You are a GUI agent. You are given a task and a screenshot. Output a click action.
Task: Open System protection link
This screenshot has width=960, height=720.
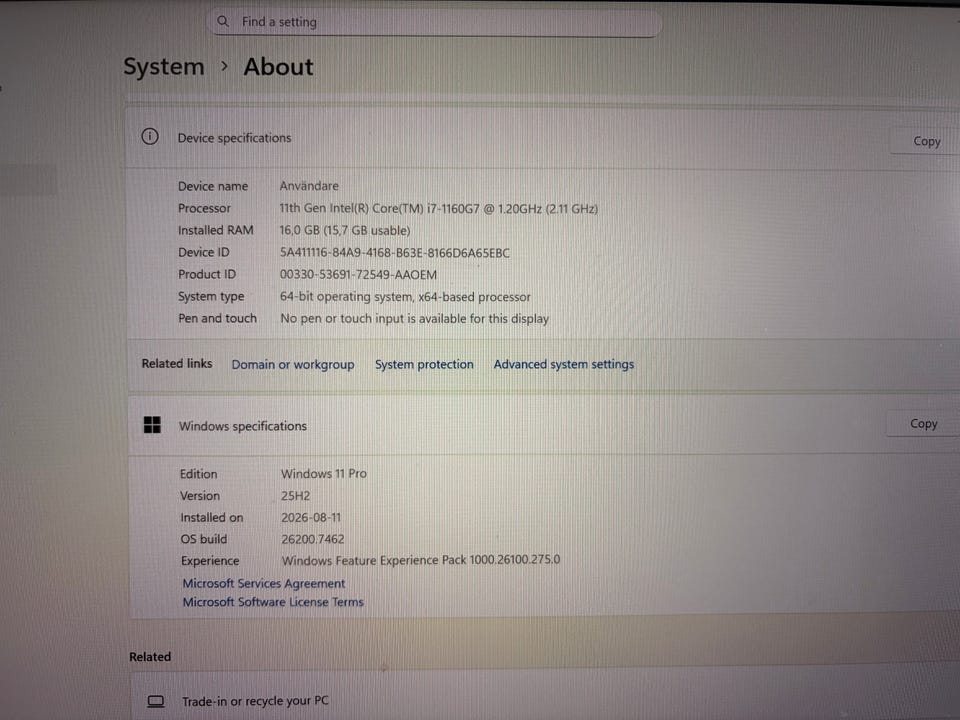[x=424, y=364]
